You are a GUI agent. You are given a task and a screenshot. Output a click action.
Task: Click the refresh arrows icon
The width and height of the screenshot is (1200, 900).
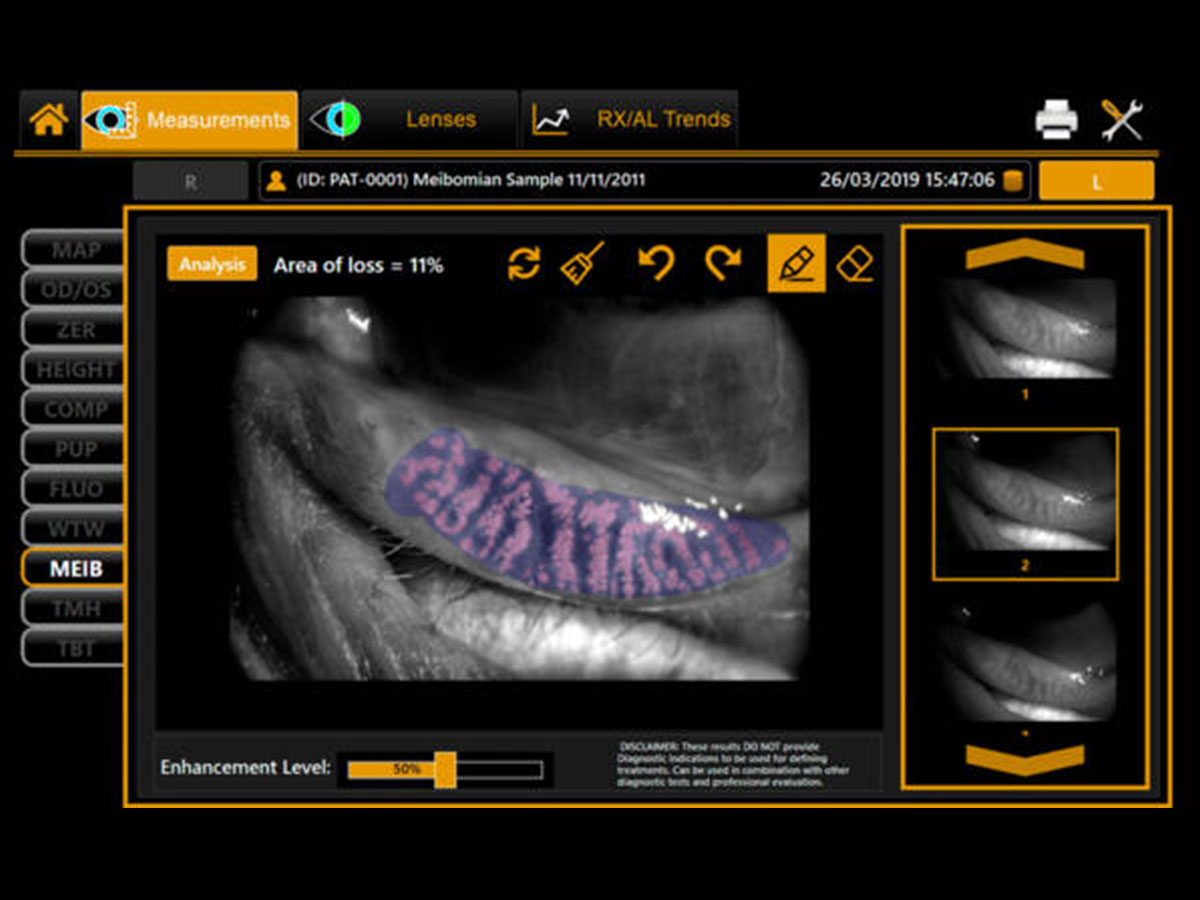(524, 264)
